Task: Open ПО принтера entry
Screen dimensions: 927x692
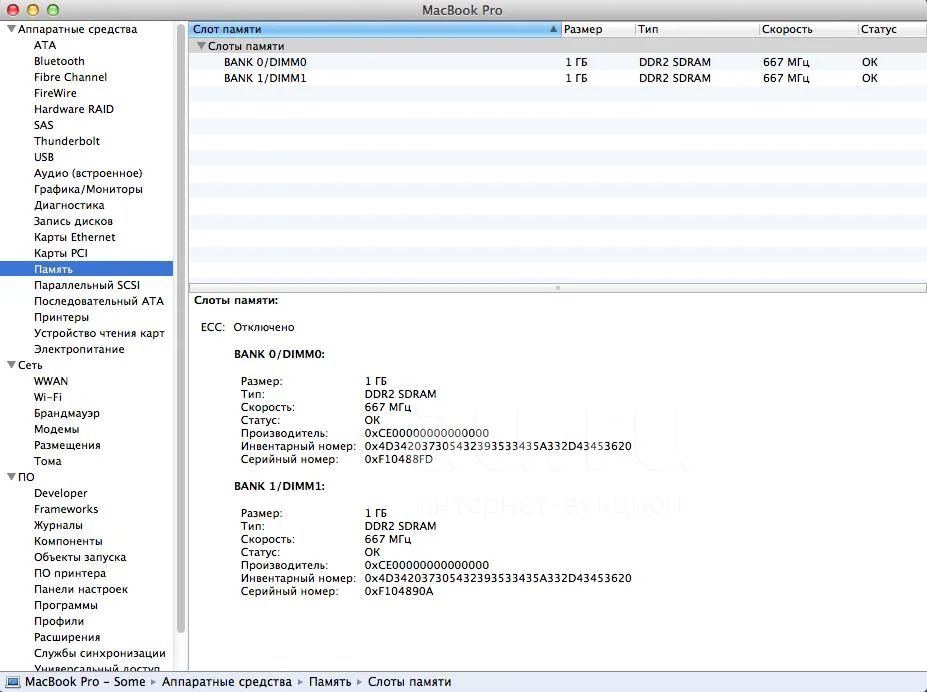Action: tap(70, 573)
